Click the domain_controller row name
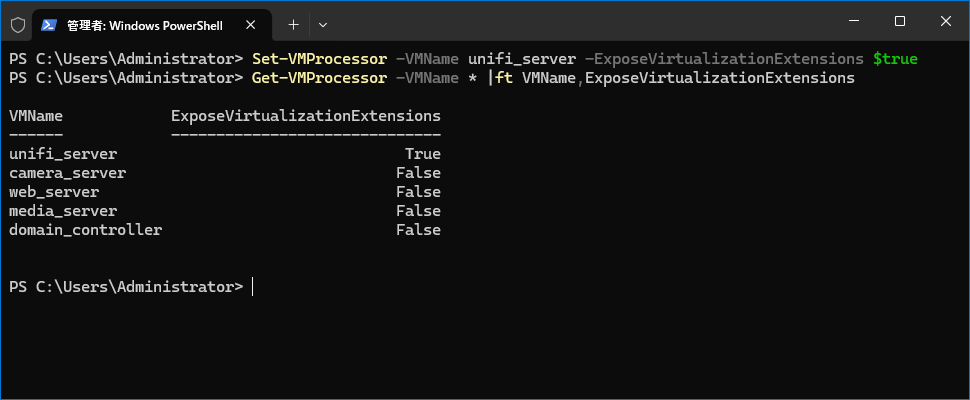Image resolution: width=970 pixels, height=400 pixels. click(85, 230)
